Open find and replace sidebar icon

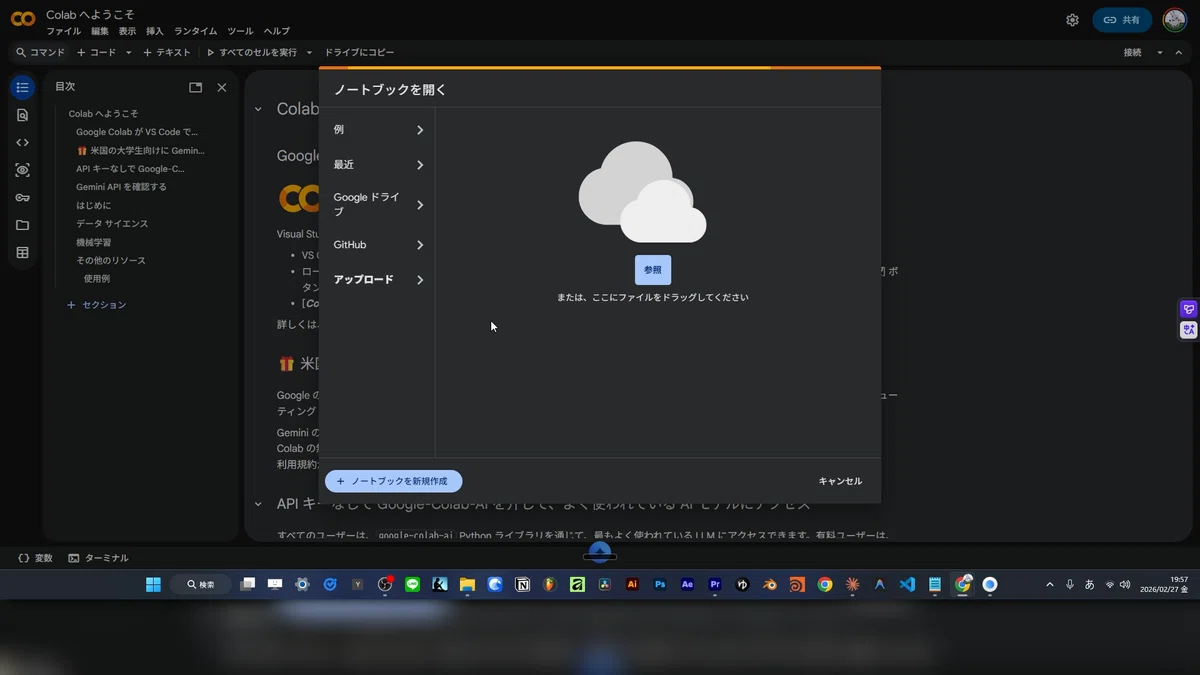click(x=22, y=115)
